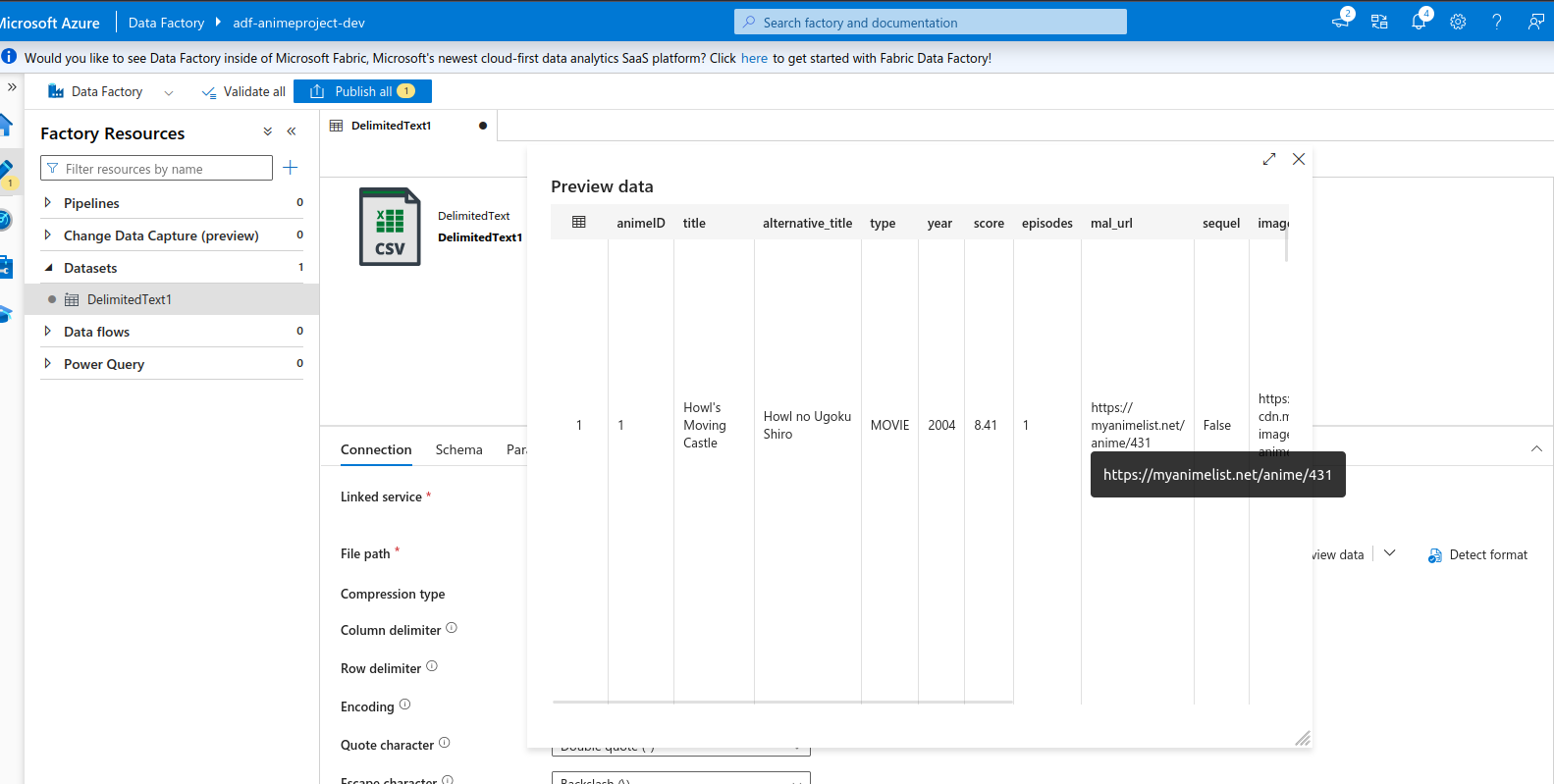Screen dimensions: 1554x784
Task: Expand all resources with down double chevron
Action: click(268, 131)
